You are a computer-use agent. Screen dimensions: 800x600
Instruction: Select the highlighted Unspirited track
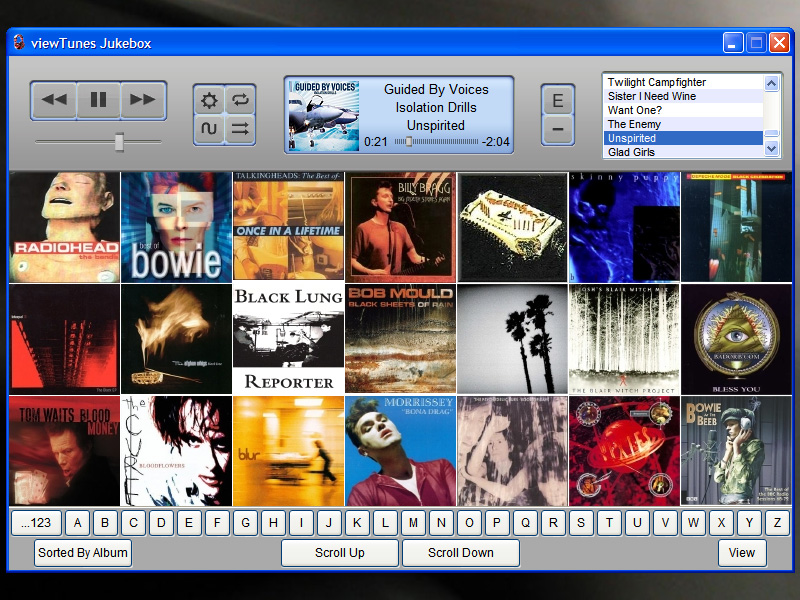683,138
